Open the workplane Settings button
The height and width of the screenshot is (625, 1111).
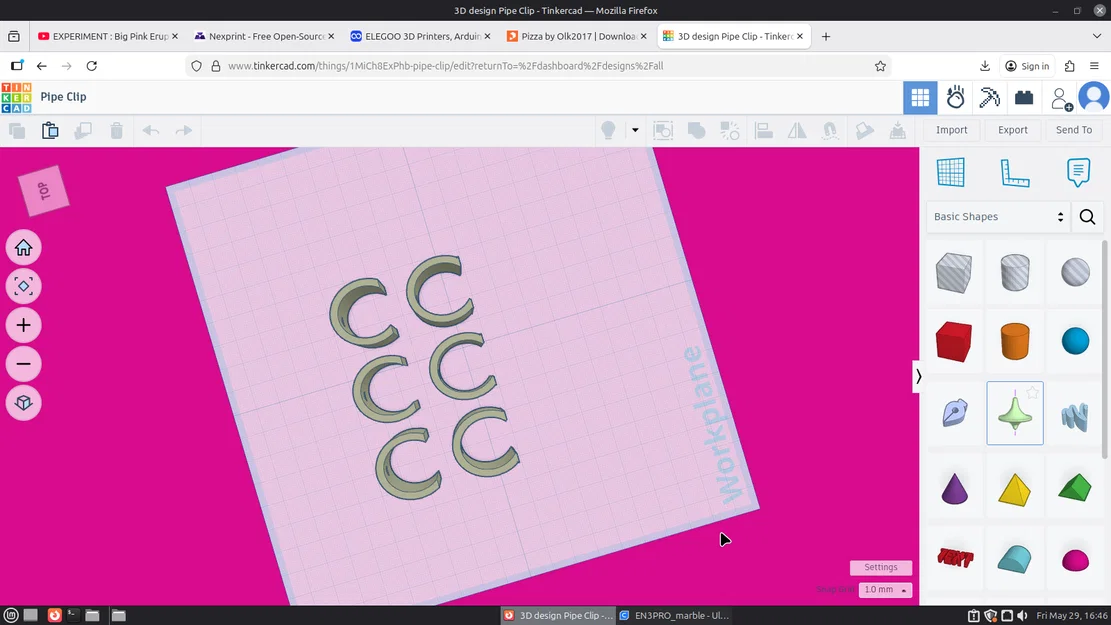pyautogui.click(x=881, y=567)
